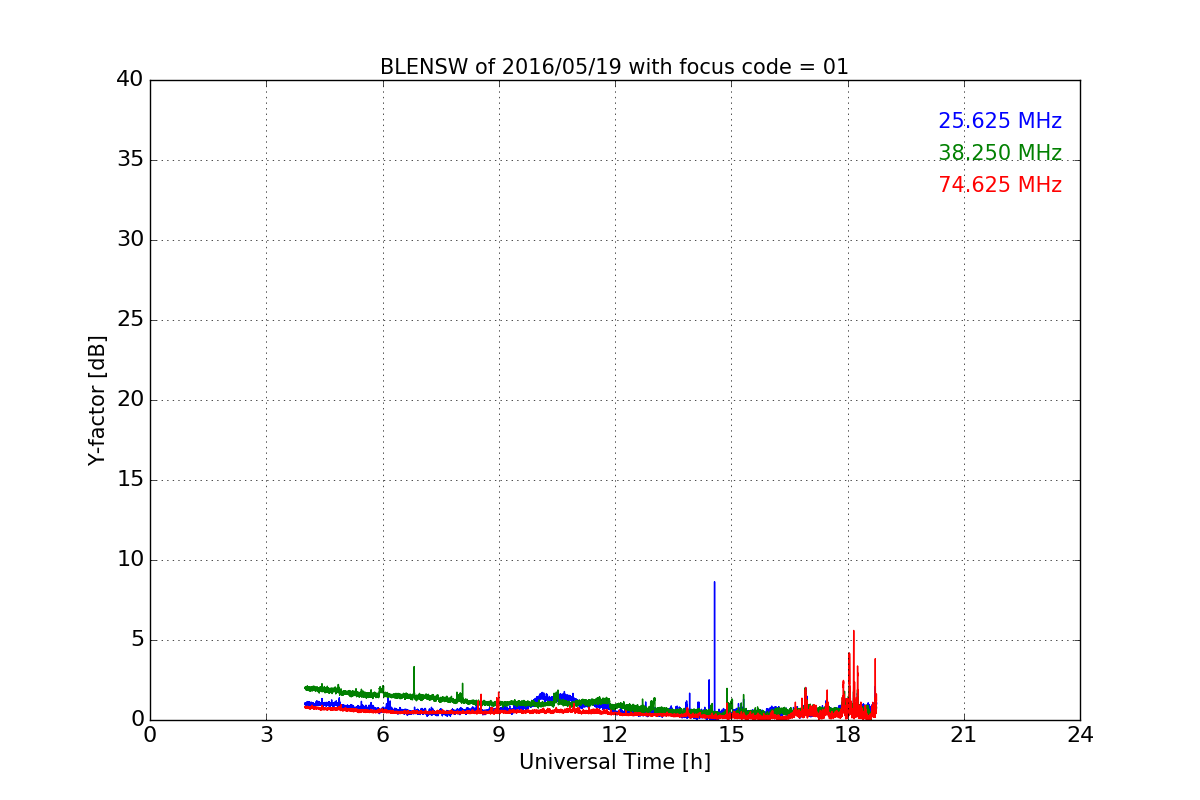Click the x-axis tick label '18'

point(847,735)
